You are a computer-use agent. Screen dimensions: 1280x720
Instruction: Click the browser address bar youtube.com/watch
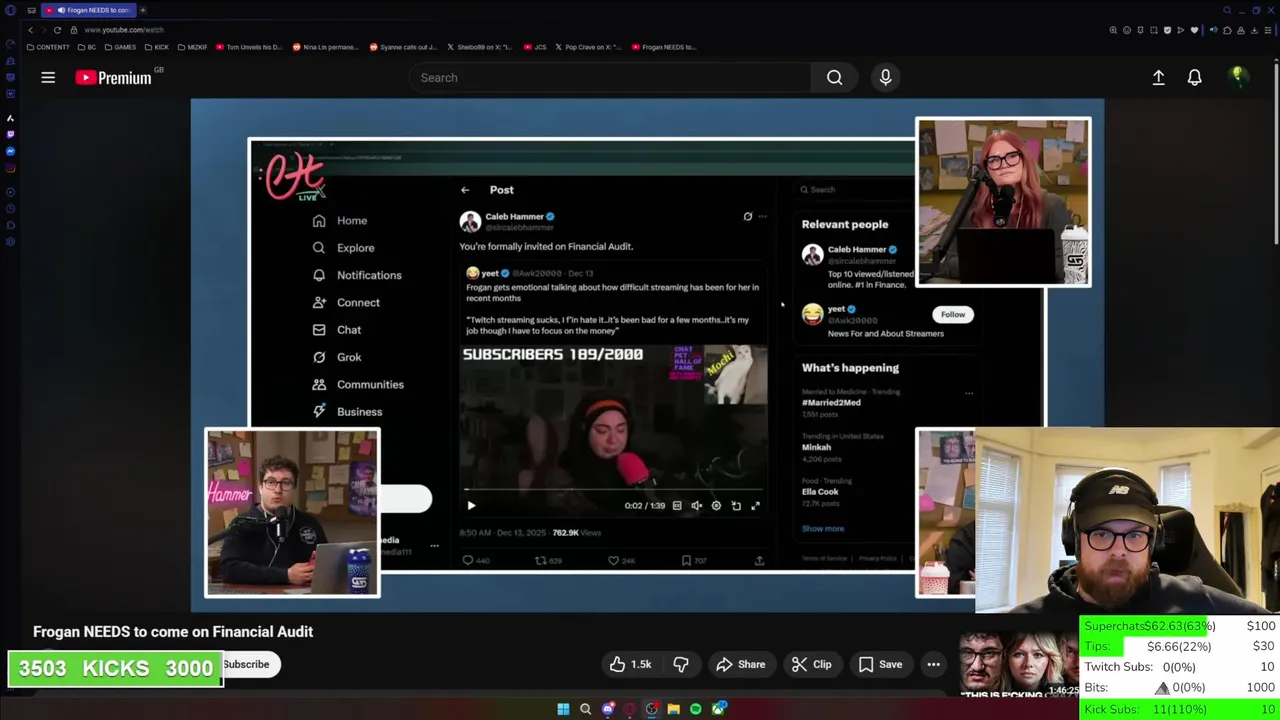(x=124, y=30)
